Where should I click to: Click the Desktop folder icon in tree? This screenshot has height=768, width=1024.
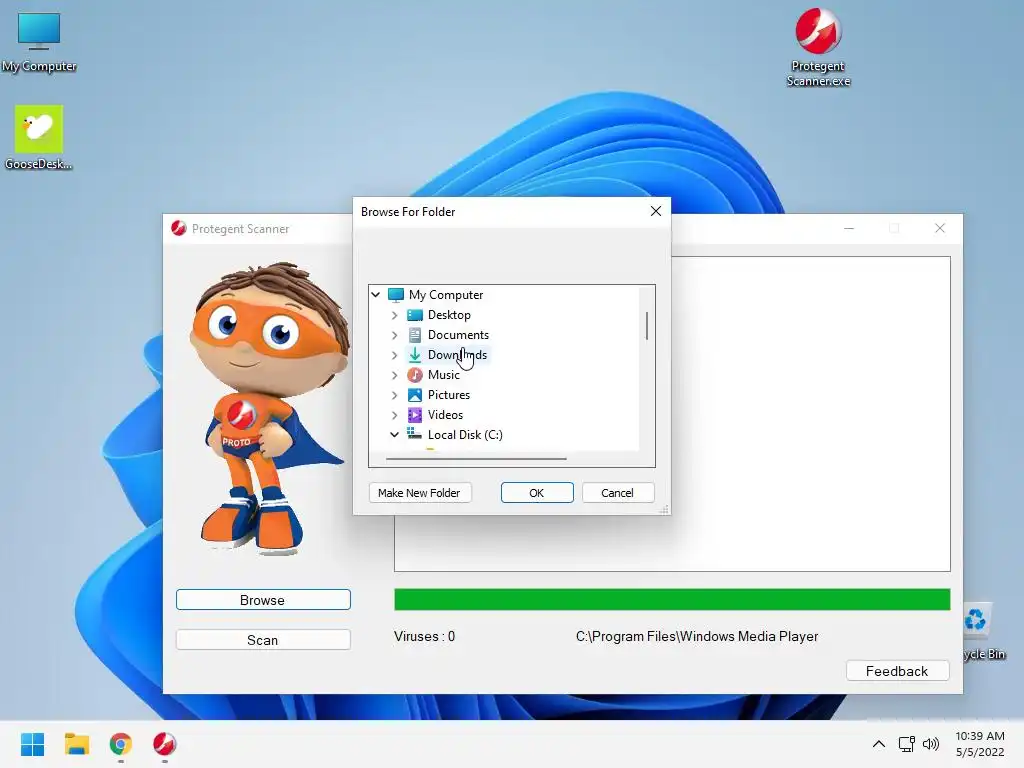pos(415,315)
